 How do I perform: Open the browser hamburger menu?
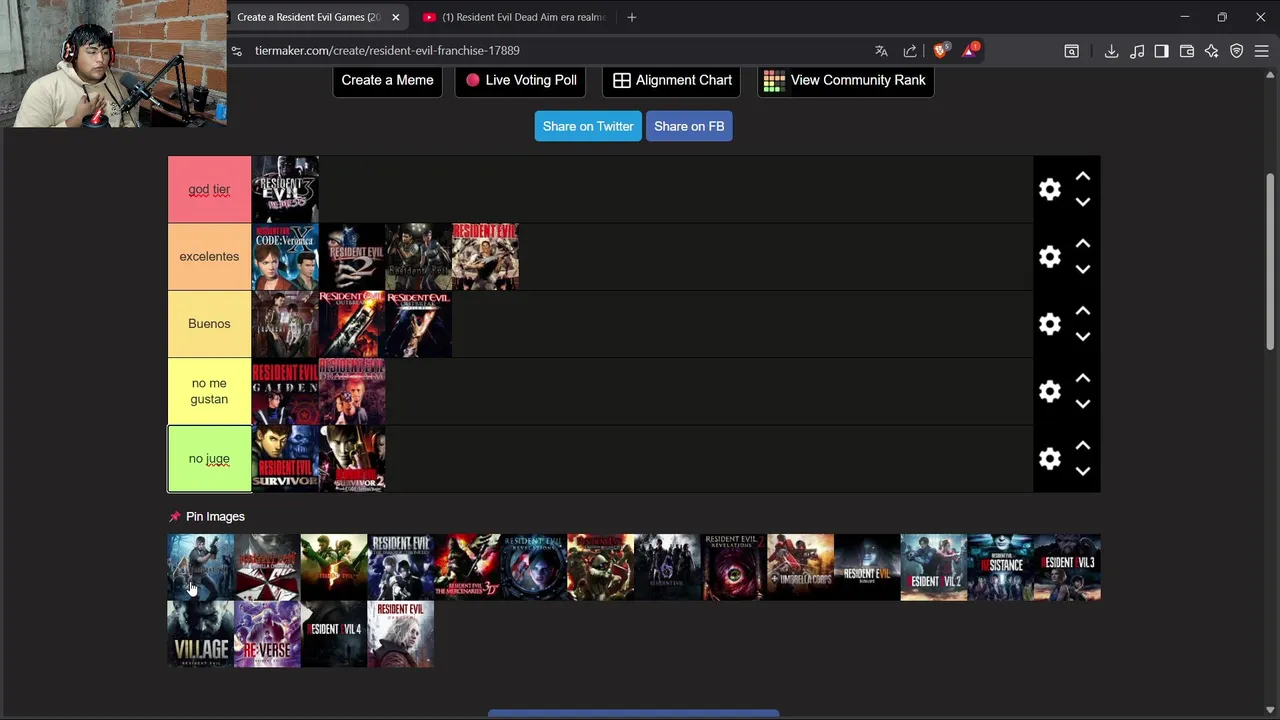click(1262, 51)
